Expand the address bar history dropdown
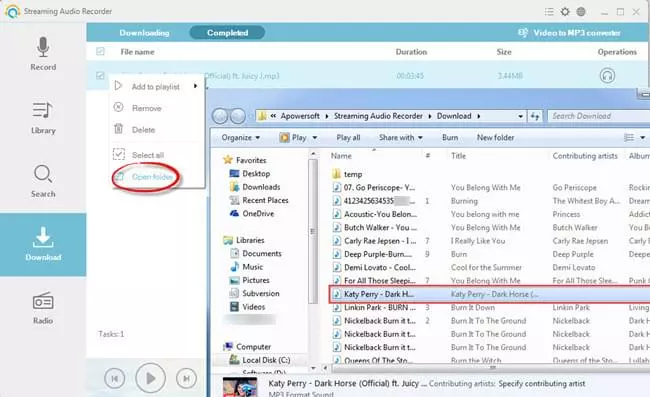The height and width of the screenshot is (397, 650). coord(520,116)
